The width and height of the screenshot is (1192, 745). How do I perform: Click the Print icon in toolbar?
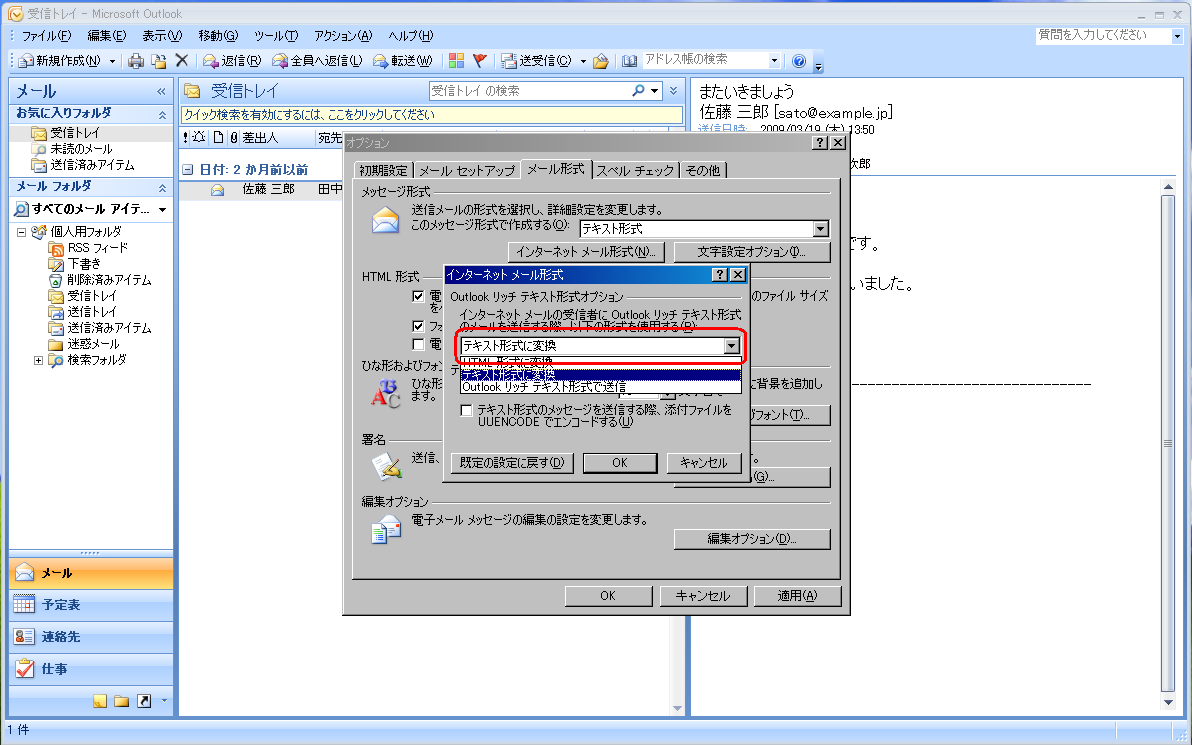(x=136, y=61)
